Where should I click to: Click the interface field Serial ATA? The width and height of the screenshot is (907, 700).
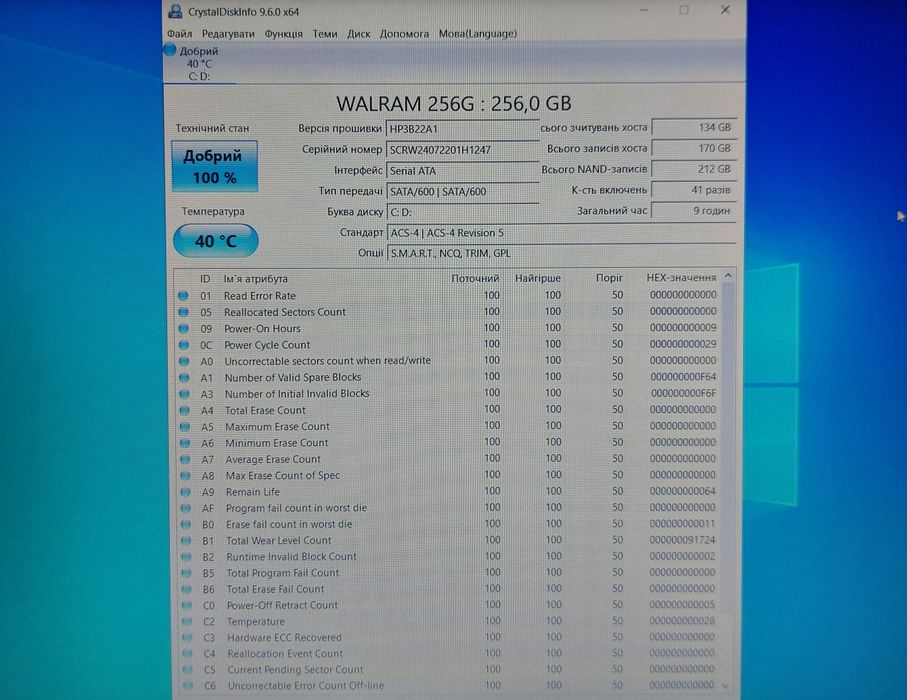[462, 171]
